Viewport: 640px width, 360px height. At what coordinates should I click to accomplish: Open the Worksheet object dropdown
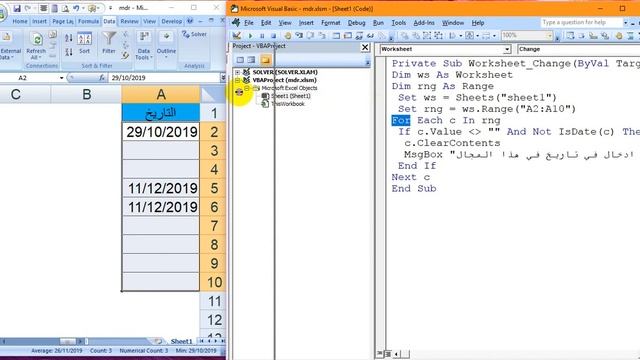(507, 49)
